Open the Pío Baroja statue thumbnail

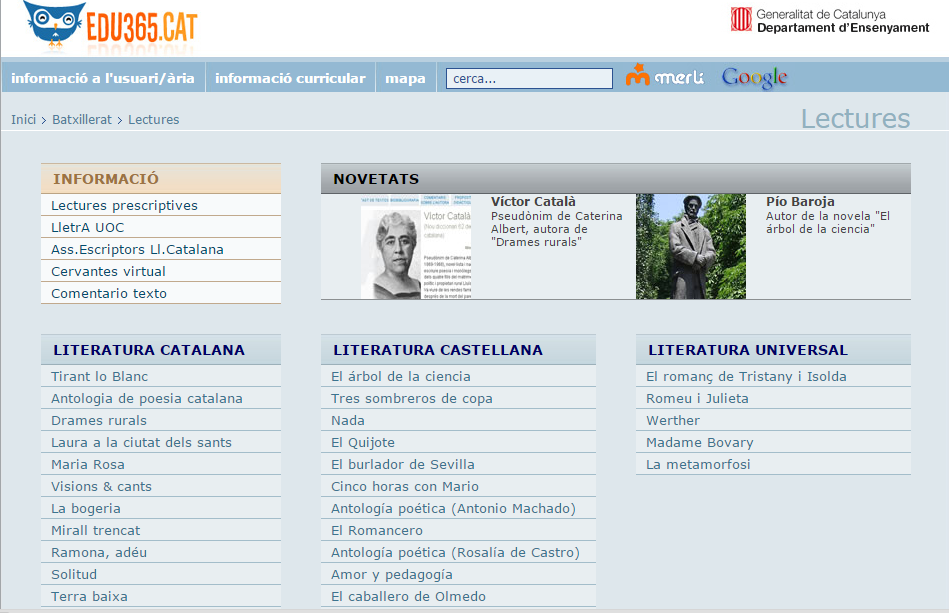690,247
